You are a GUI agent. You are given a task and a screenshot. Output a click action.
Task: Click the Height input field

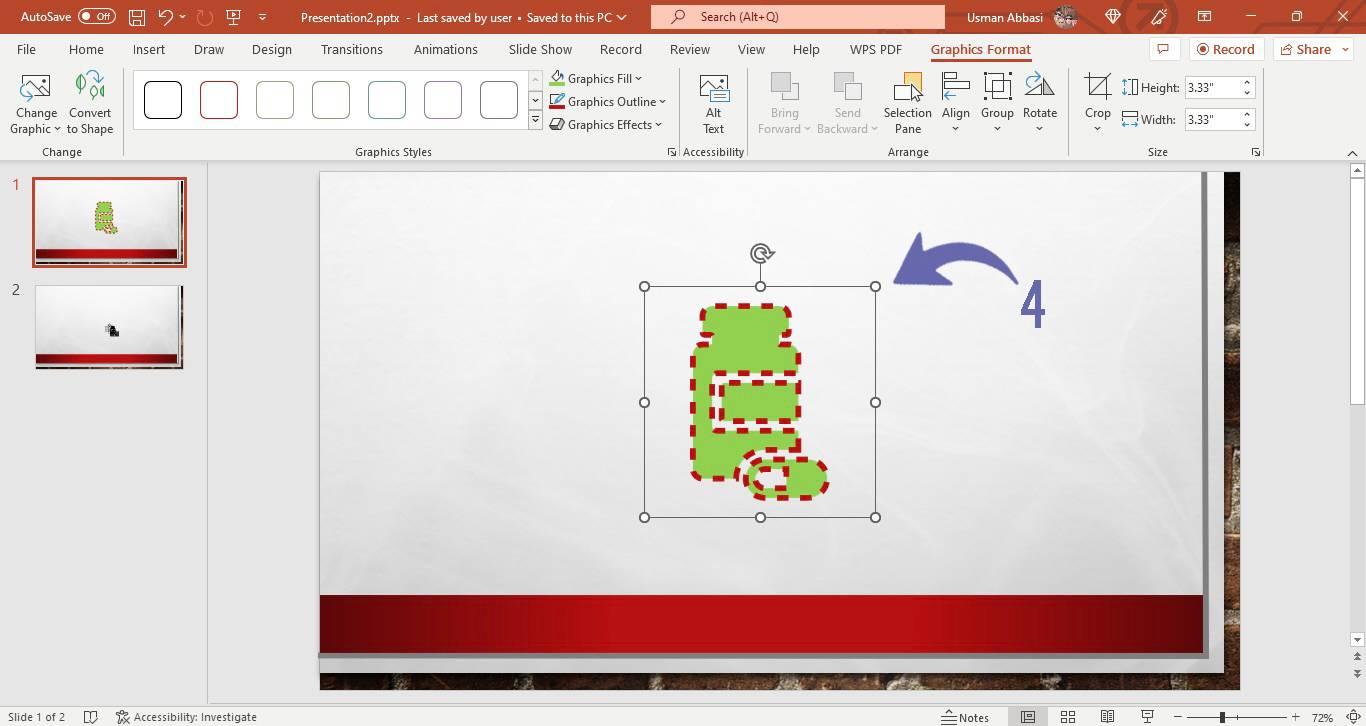1213,88
